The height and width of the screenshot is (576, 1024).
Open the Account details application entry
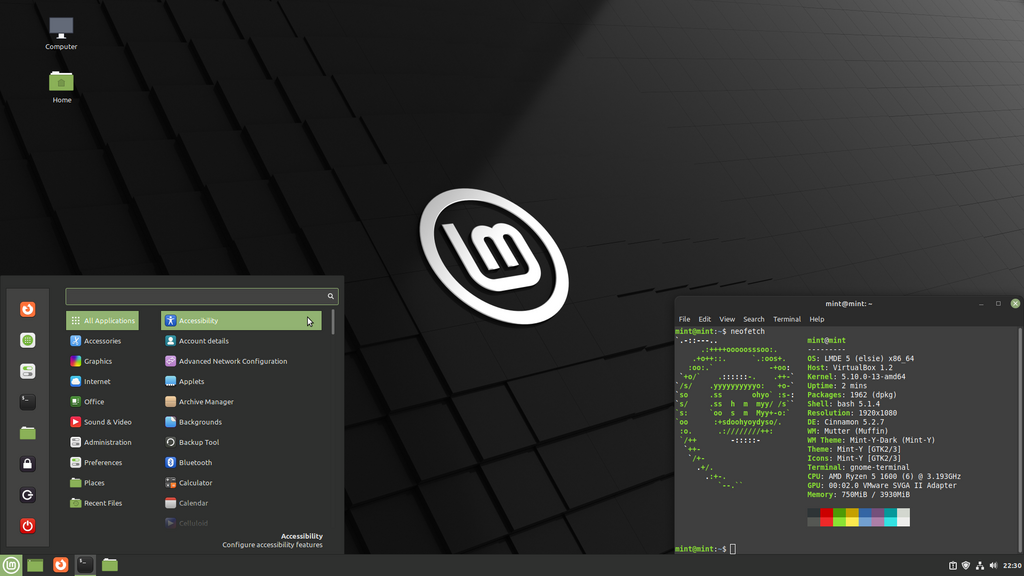(x=241, y=341)
